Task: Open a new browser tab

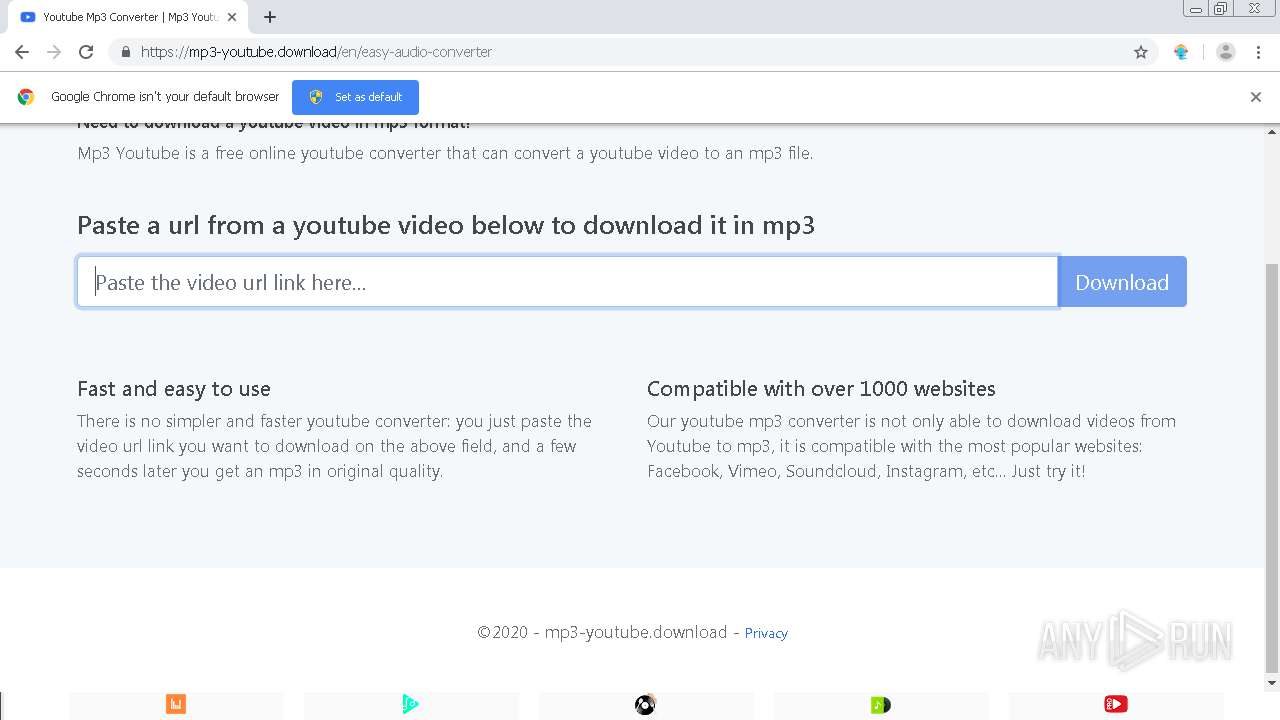Action: (x=270, y=17)
